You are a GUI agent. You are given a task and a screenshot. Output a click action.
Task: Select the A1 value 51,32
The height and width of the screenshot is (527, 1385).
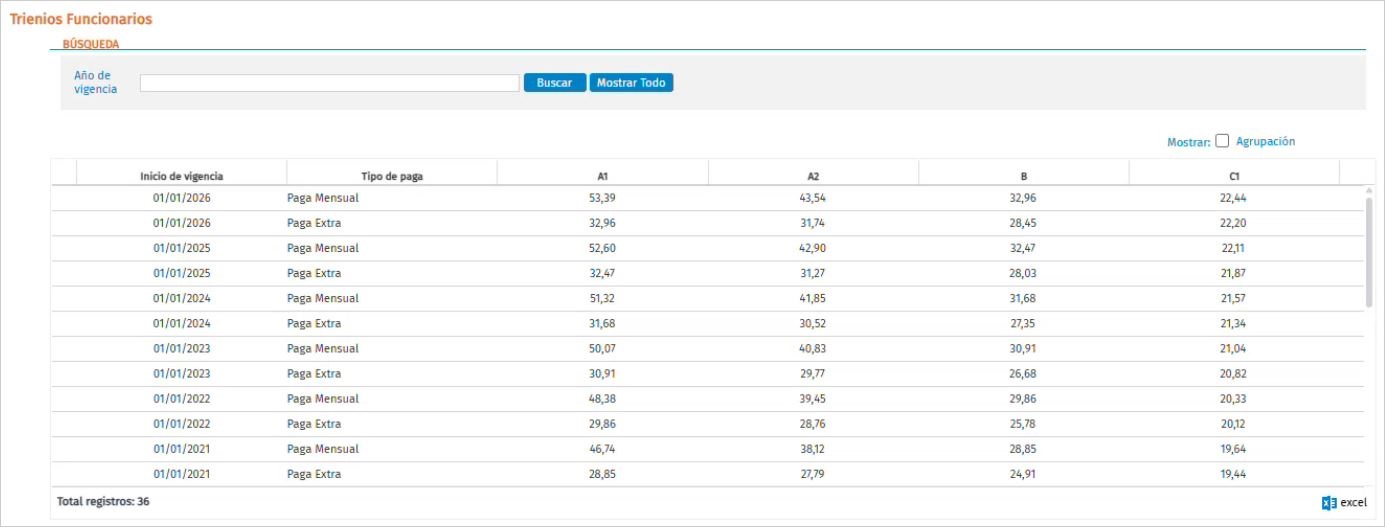tap(602, 298)
